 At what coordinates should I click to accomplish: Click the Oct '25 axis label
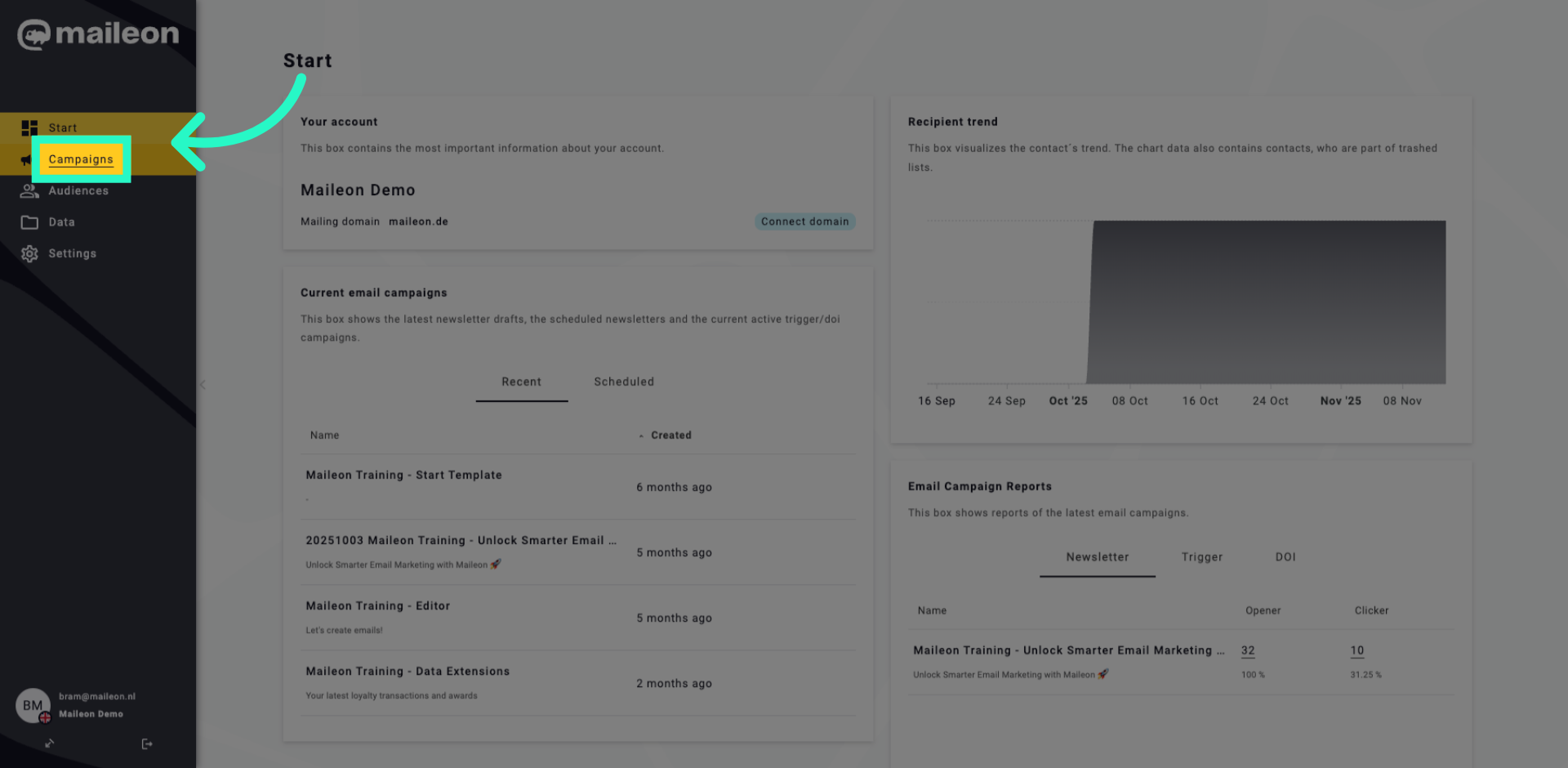coord(1068,401)
